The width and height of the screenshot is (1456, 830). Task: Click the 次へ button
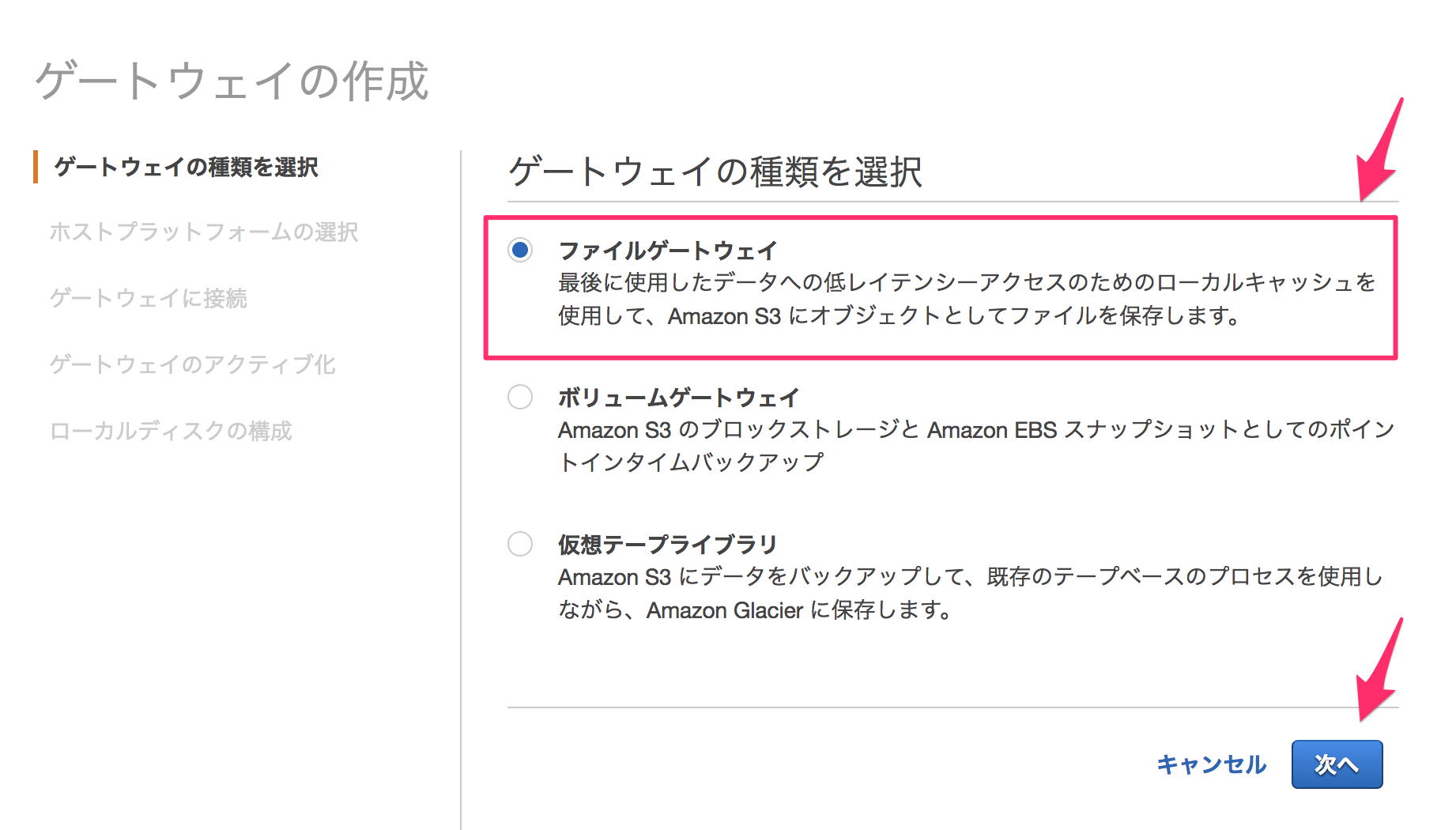click(1336, 764)
